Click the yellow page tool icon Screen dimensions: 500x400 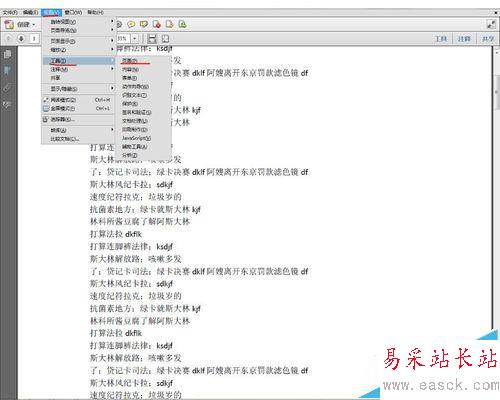(x=169, y=24)
